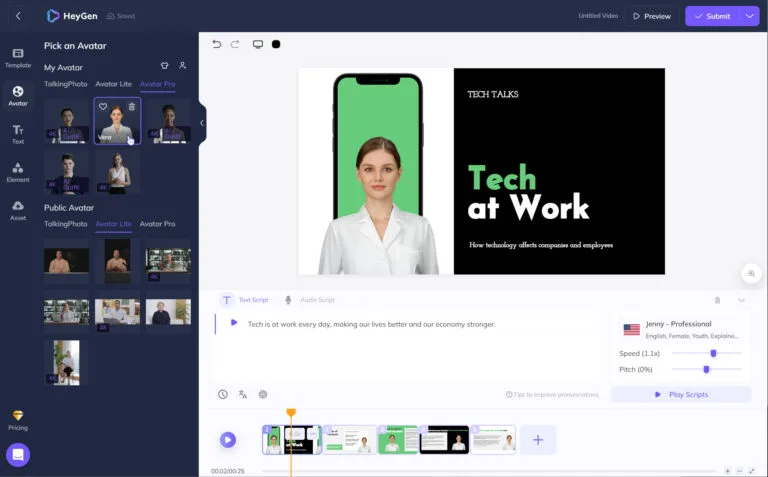Undo the last action
The width and height of the screenshot is (768, 477).
pos(216,44)
